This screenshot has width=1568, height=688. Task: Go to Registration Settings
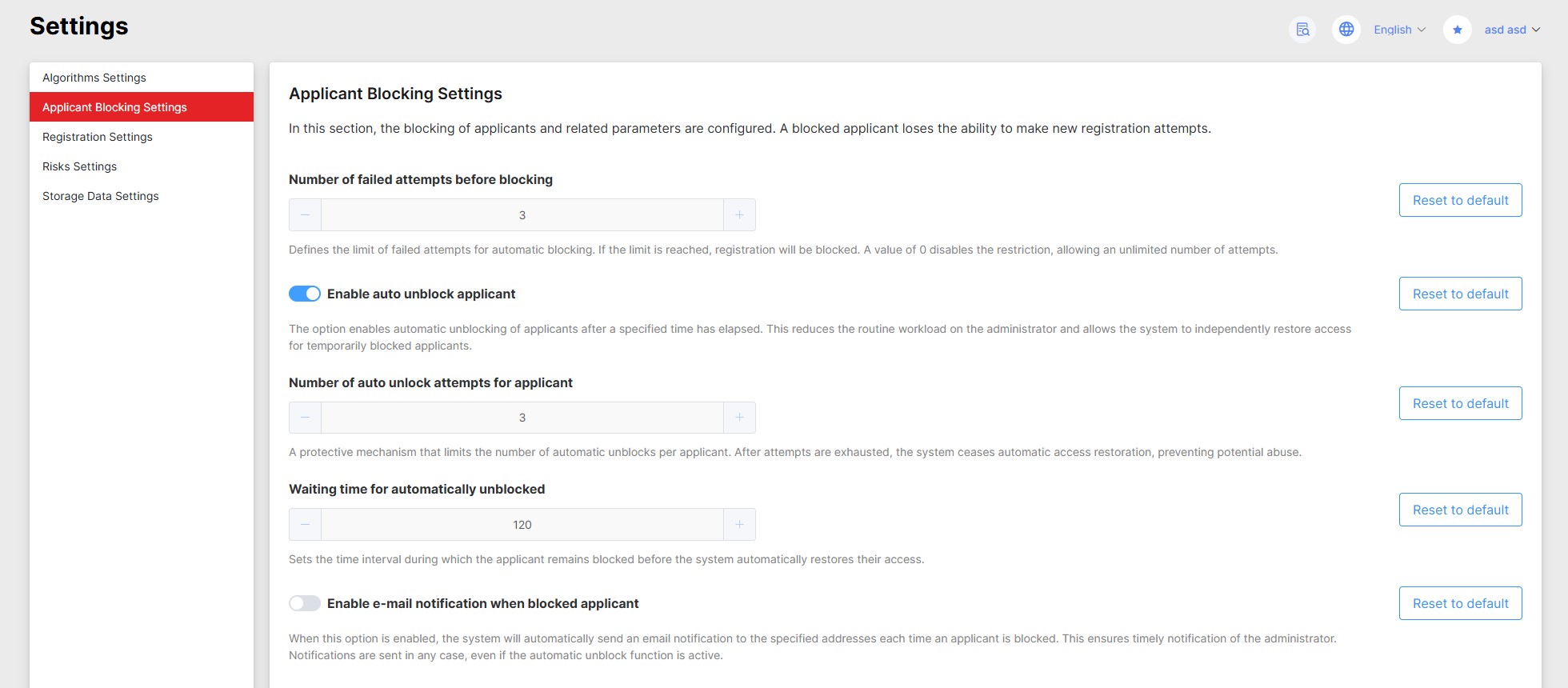coord(98,137)
